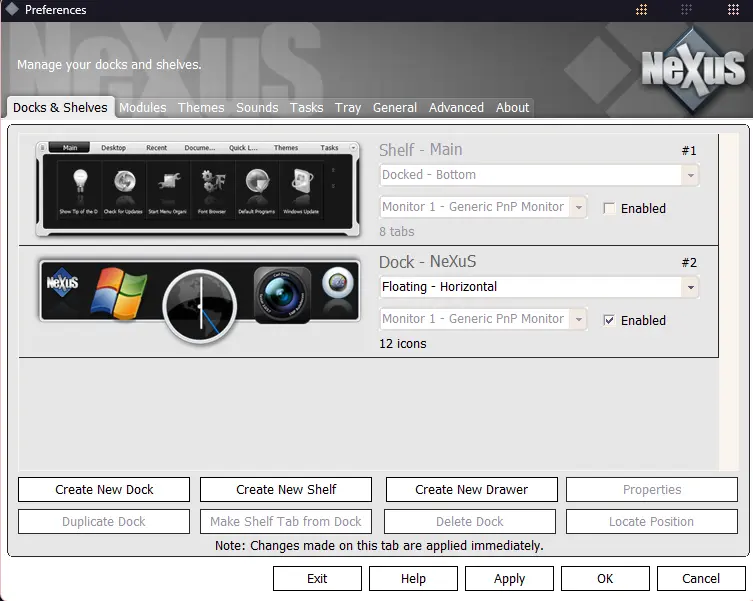The width and height of the screenshot is (753, 601).
Task: Click the Apply button
Action: [510, 578]
